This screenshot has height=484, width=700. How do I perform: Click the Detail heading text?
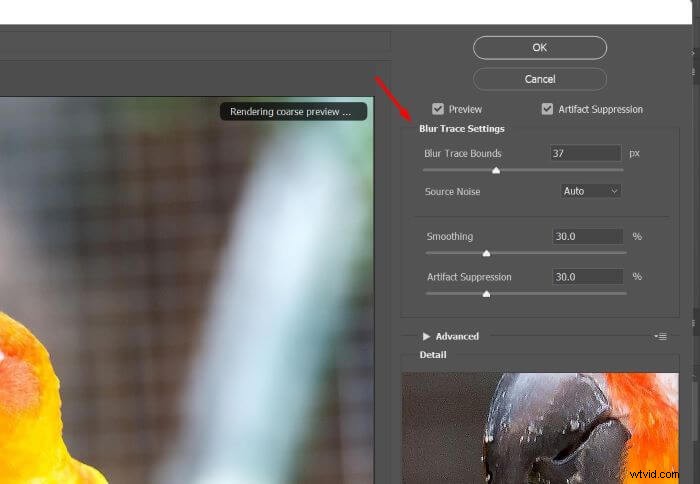coord(433,355)
